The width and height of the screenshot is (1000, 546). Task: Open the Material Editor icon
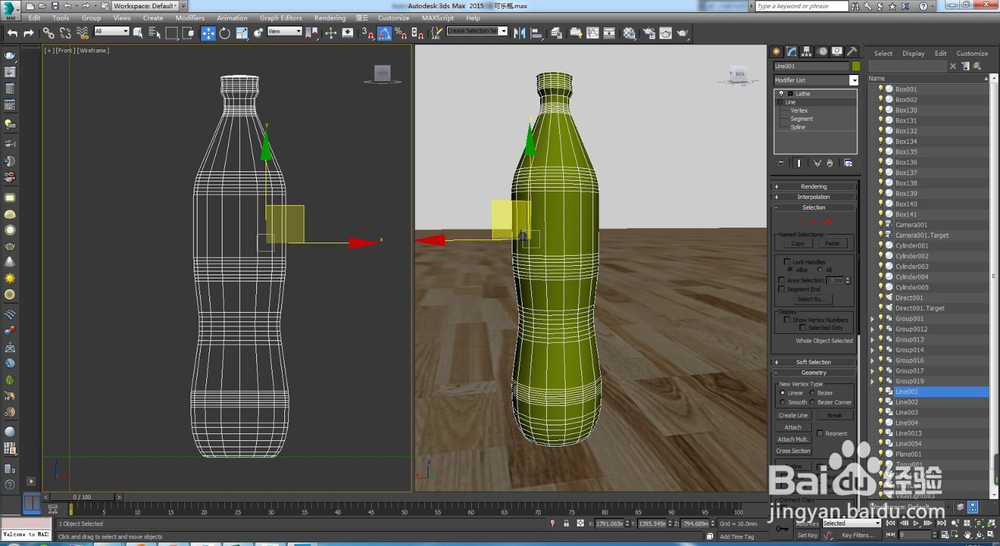pos(629,33)
